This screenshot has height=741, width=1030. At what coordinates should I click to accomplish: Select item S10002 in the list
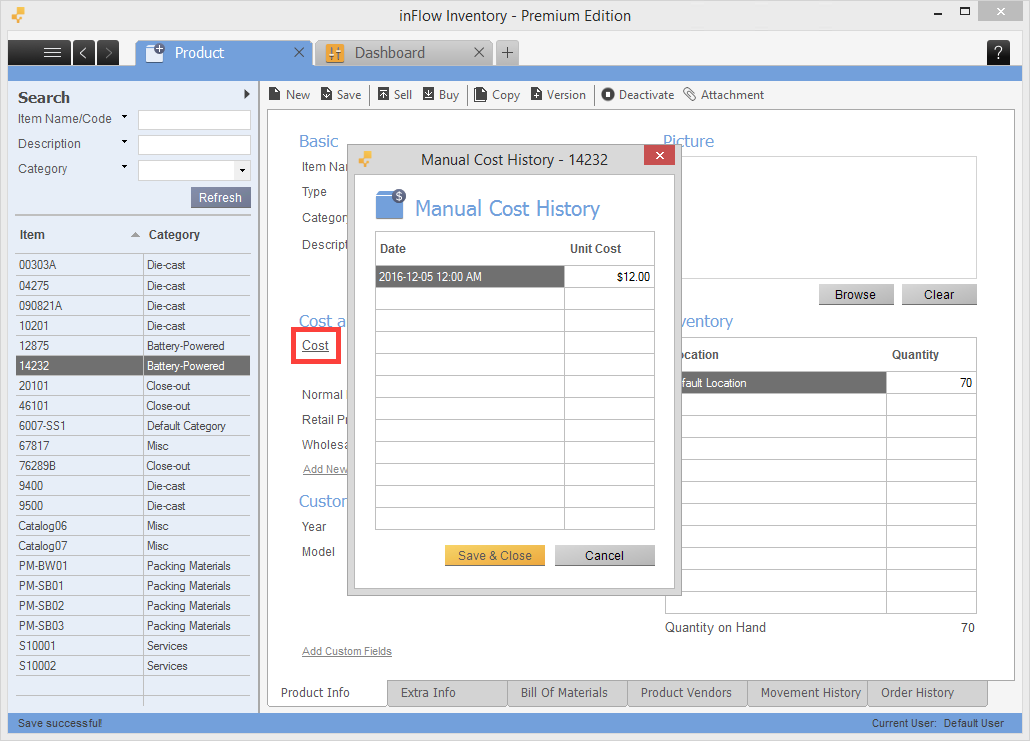(133, 665)
